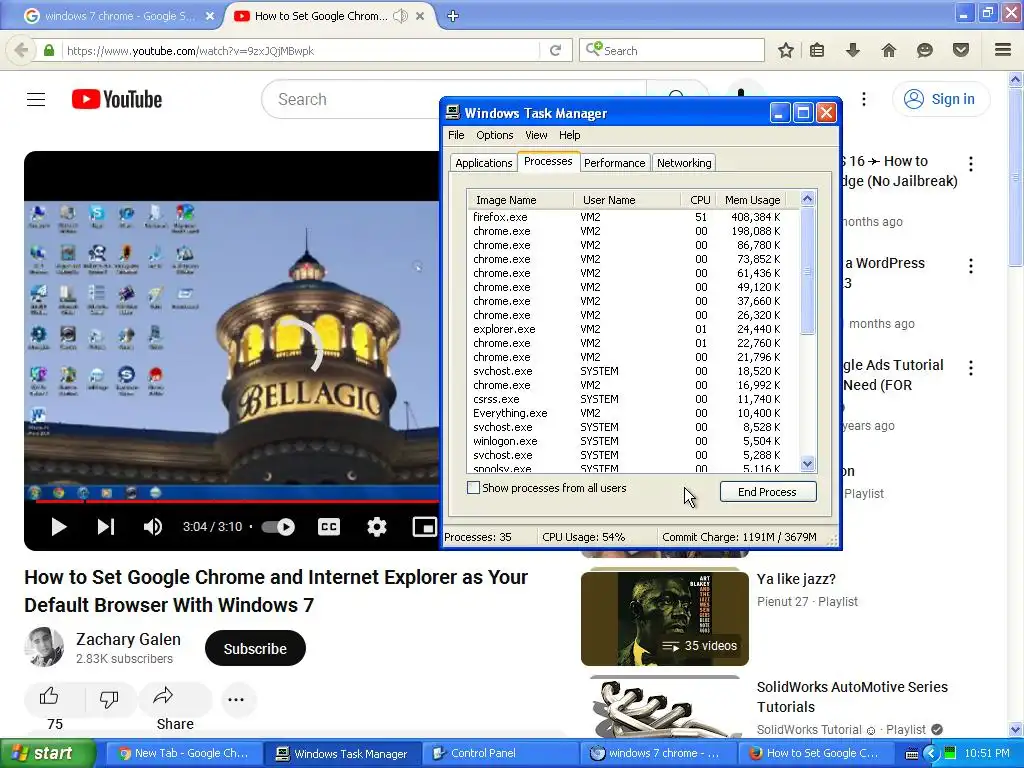Open Zachary Galen channel link
Screen dimensions: 1024x768
pyautogui.click(x=128, y=639)
